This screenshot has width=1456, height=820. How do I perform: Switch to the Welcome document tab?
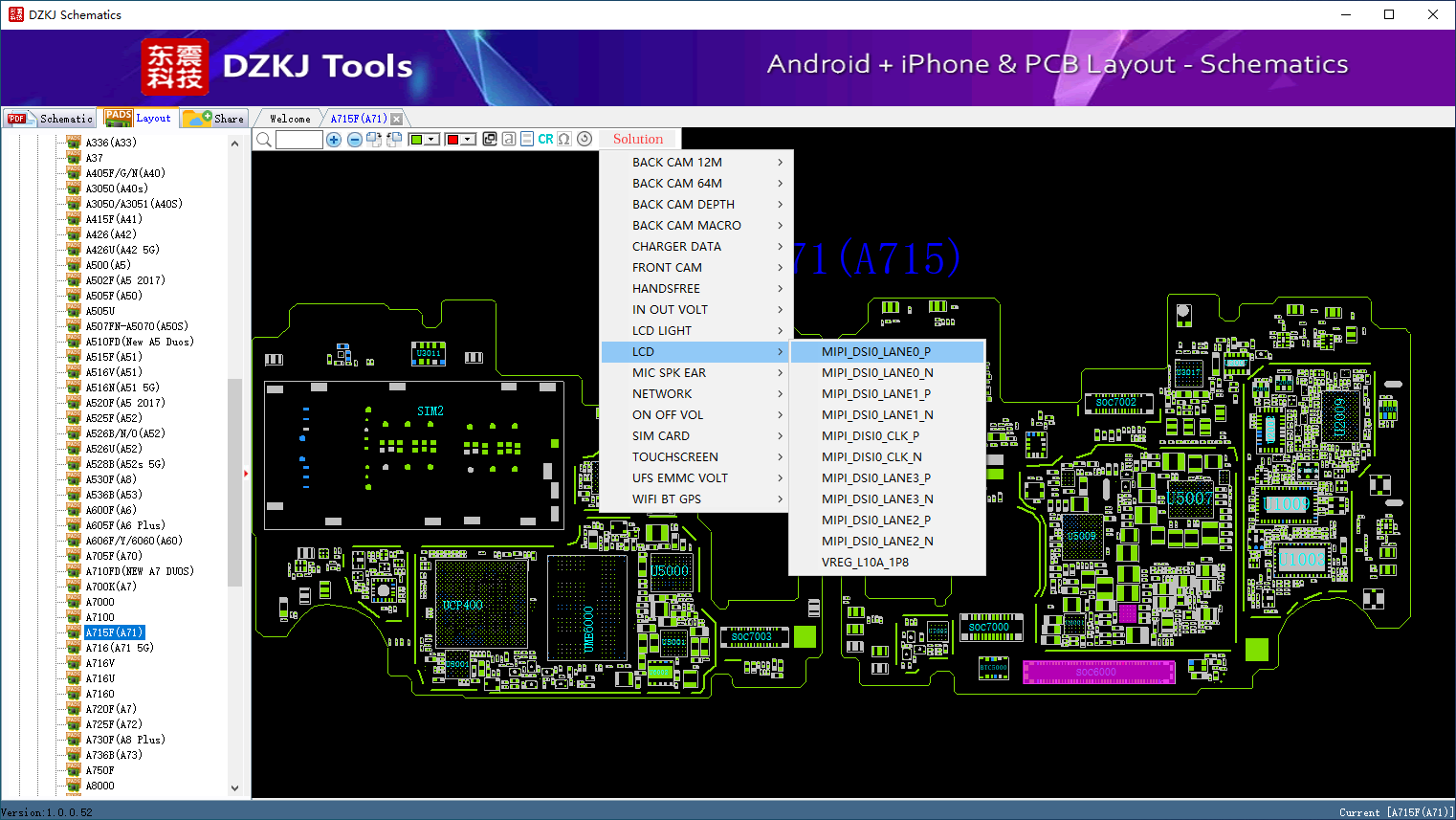pos(290,119)
